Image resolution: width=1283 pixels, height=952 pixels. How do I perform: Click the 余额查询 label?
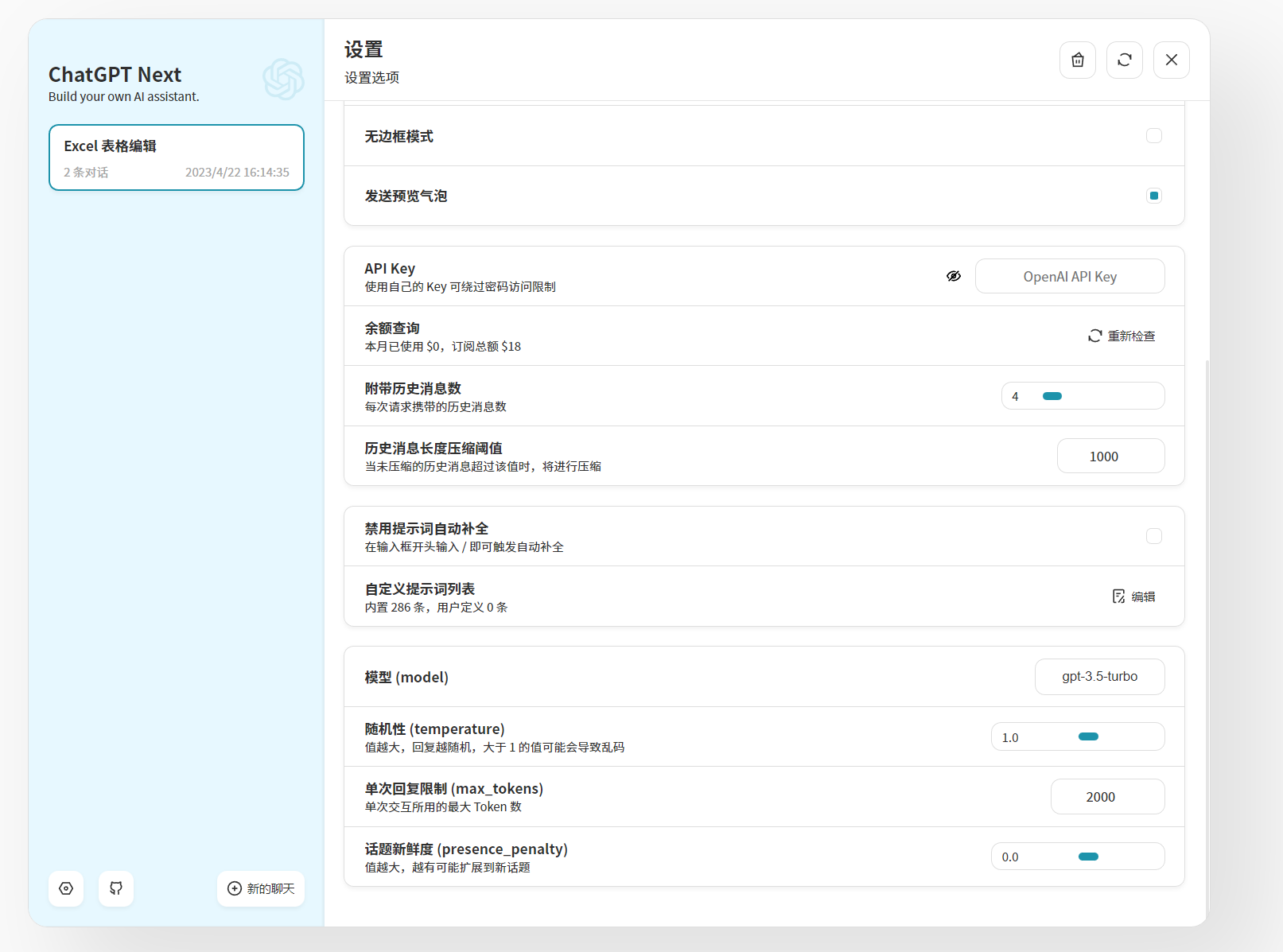pos(392,328)
